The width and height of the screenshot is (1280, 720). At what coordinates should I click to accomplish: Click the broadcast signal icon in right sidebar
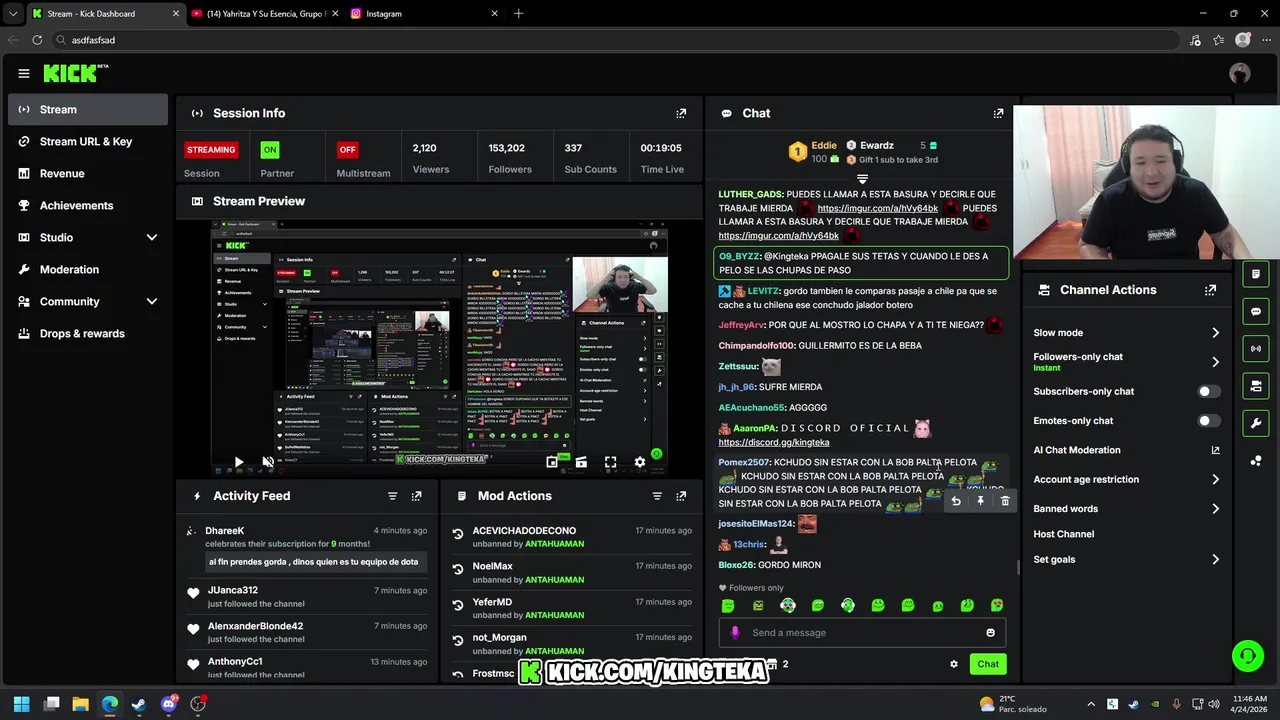1256,348
